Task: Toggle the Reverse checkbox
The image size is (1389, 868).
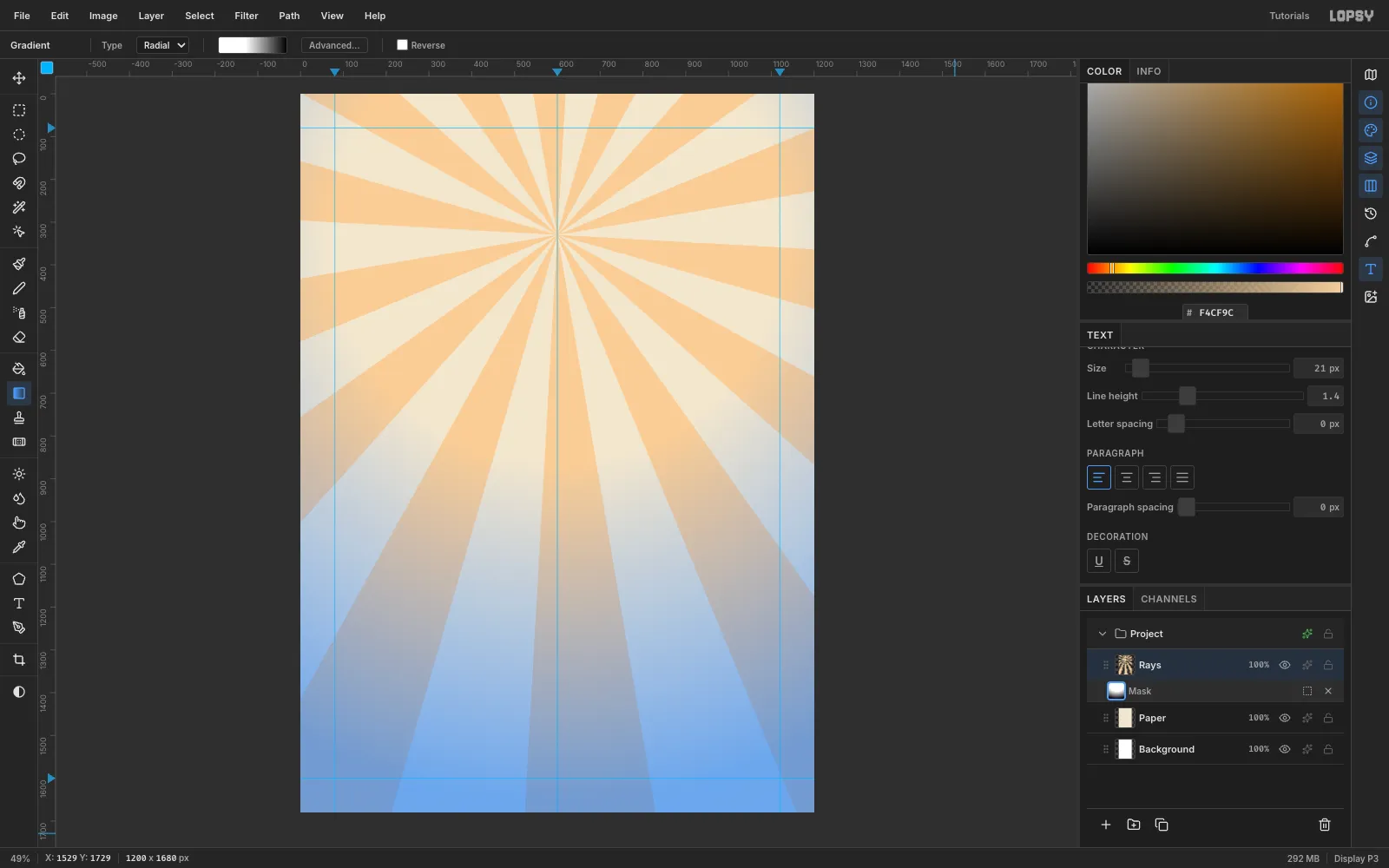Action: [x=402, y=45]
